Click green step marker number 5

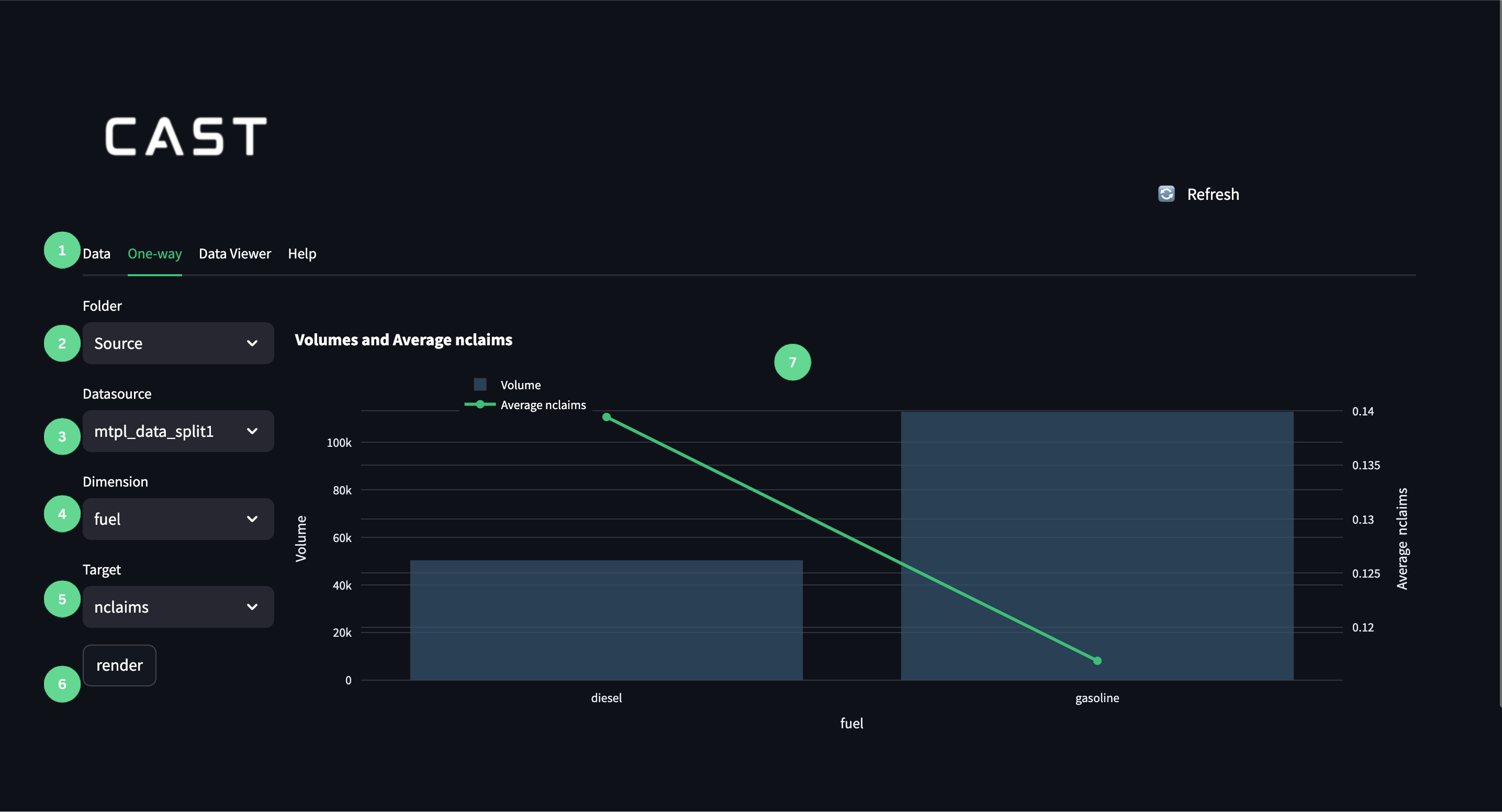pos(62,599)
